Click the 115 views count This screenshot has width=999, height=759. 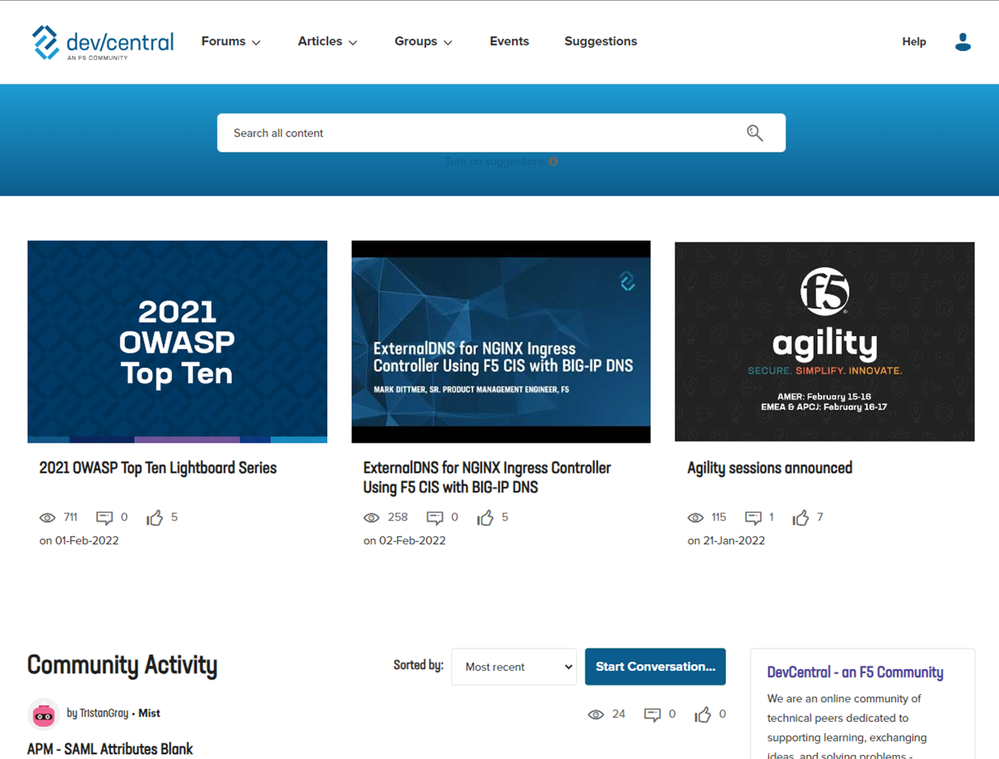coord(719,517)
